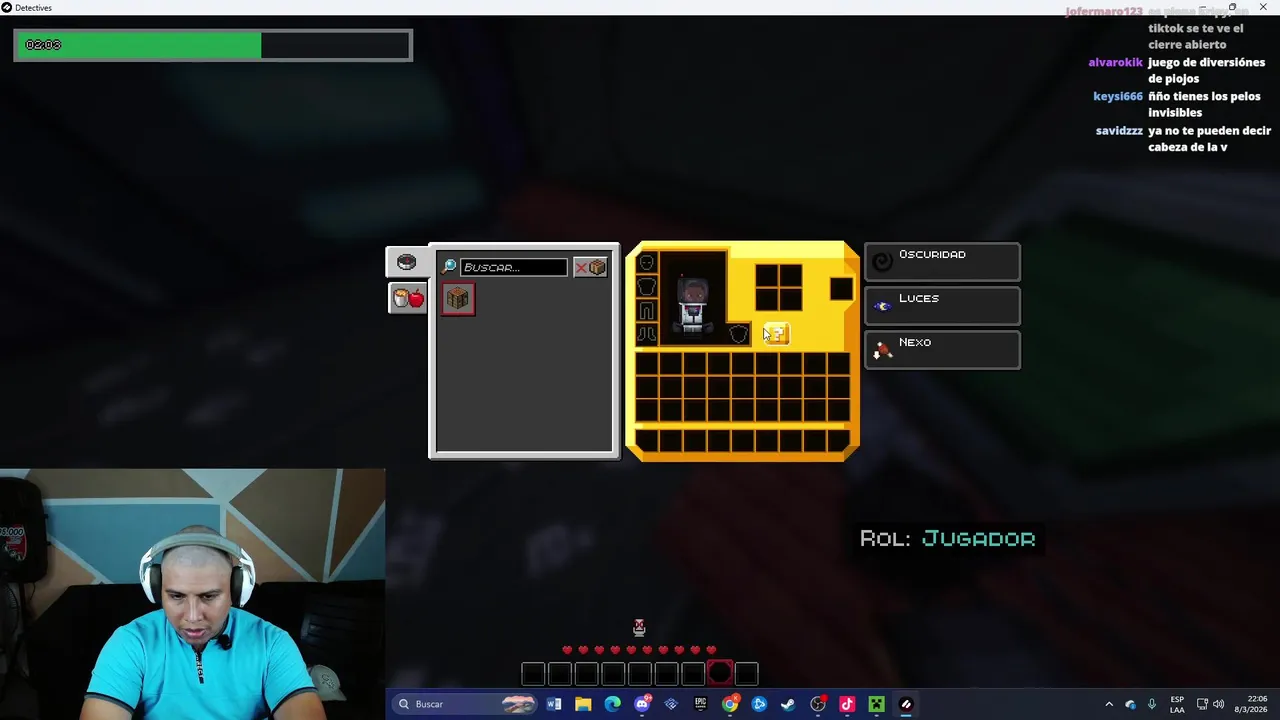Image resolution: width=1280 pixels, height=720 pixels.
Task: Click the magnifying glass search icon
Action: [449, 267]
